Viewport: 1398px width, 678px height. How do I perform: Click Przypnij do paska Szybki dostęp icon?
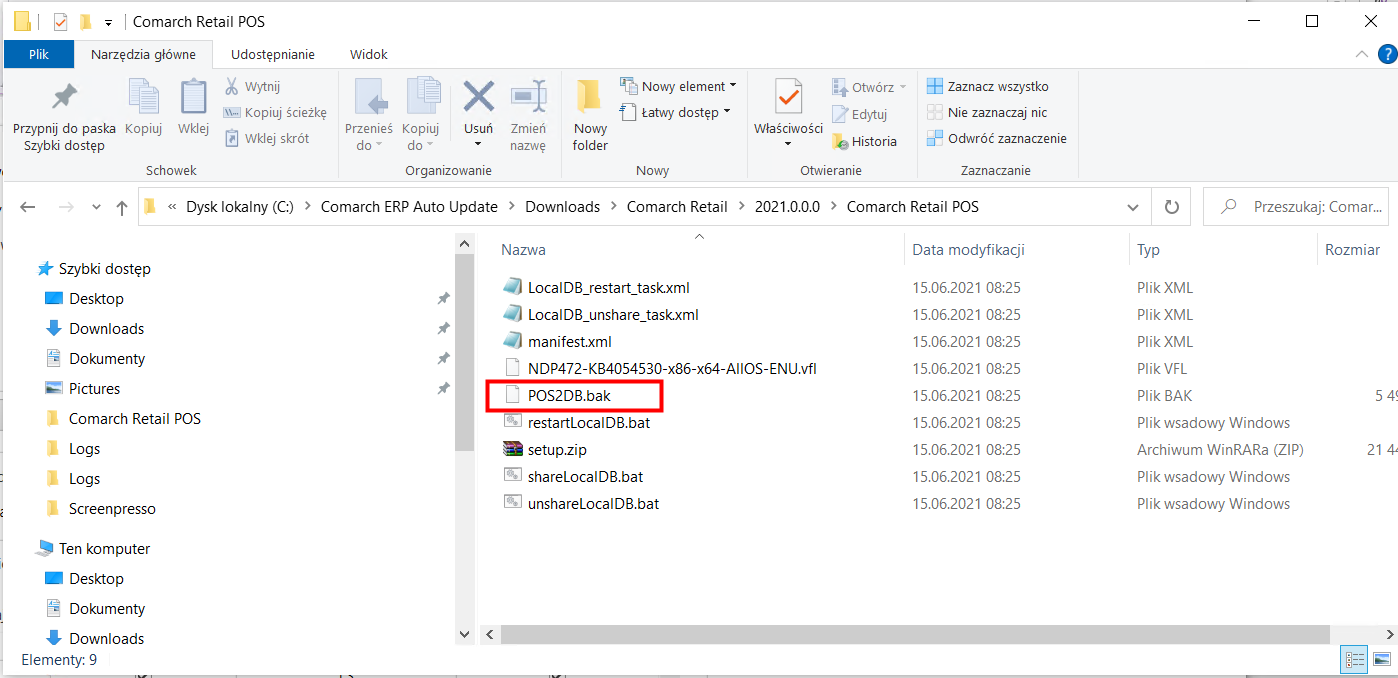(x=64, y=98)
